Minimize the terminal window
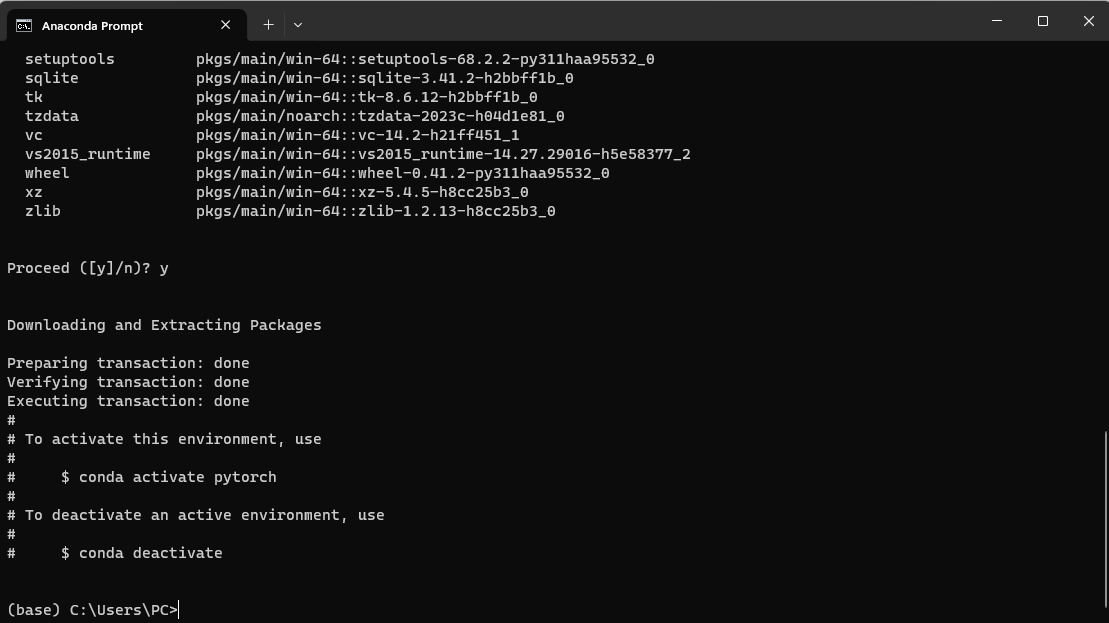This screenshot has height=623, width=1109. pyautogui.click(x=996, y=21)
